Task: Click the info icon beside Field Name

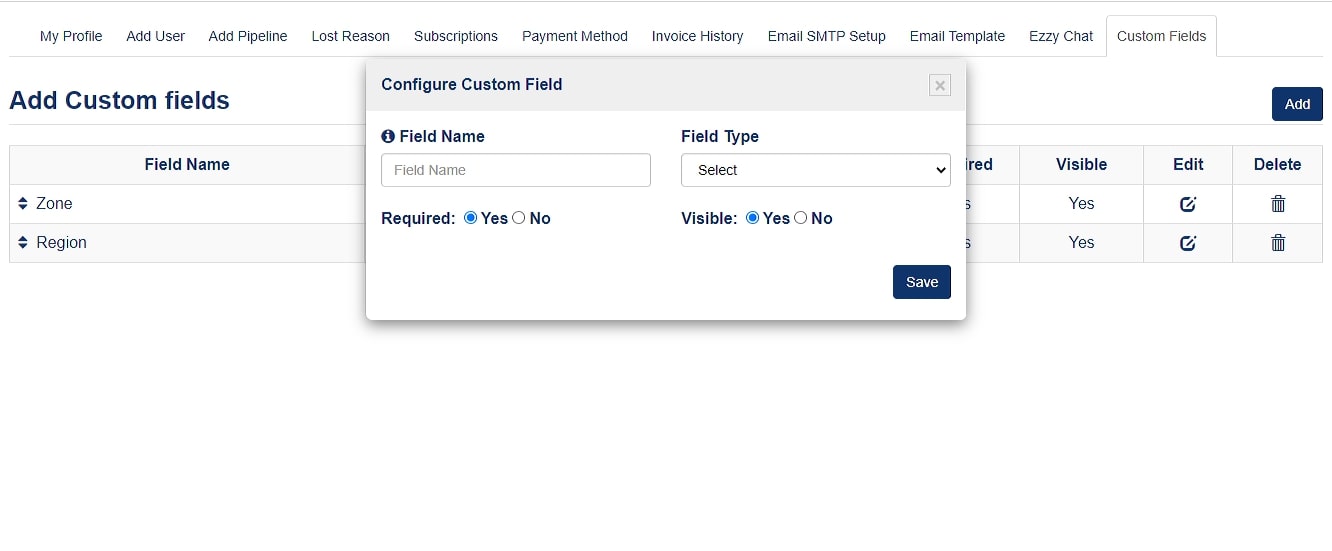Action: (x=388, y=137)
